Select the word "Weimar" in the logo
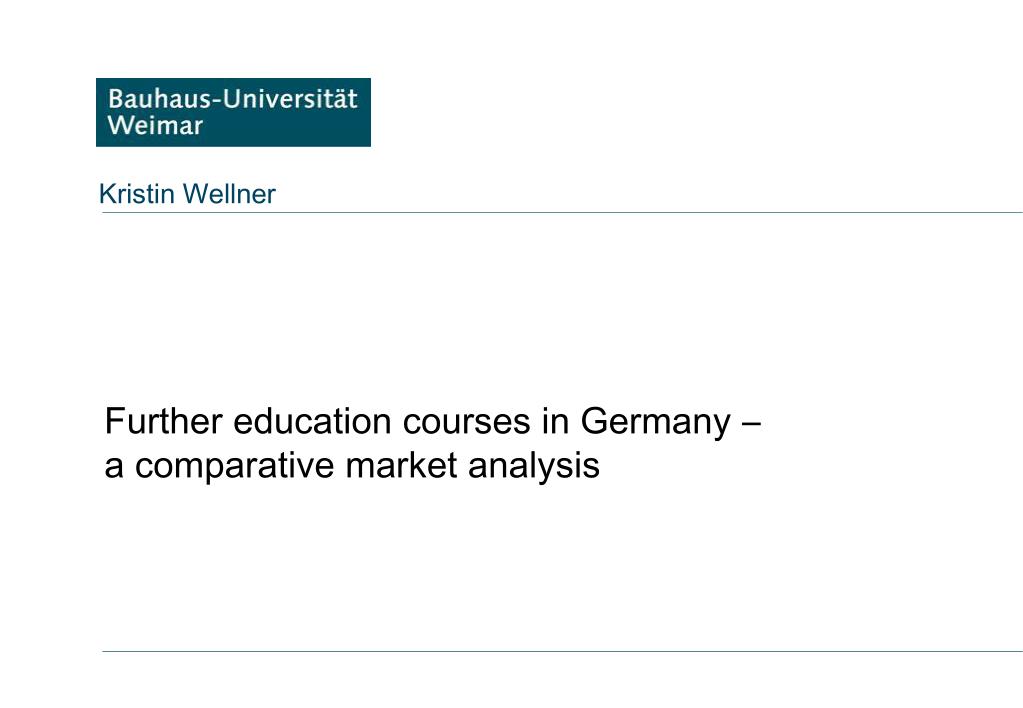Viewport: 1023px width, 708px height. pyautogui.click(x=155, y=125)
